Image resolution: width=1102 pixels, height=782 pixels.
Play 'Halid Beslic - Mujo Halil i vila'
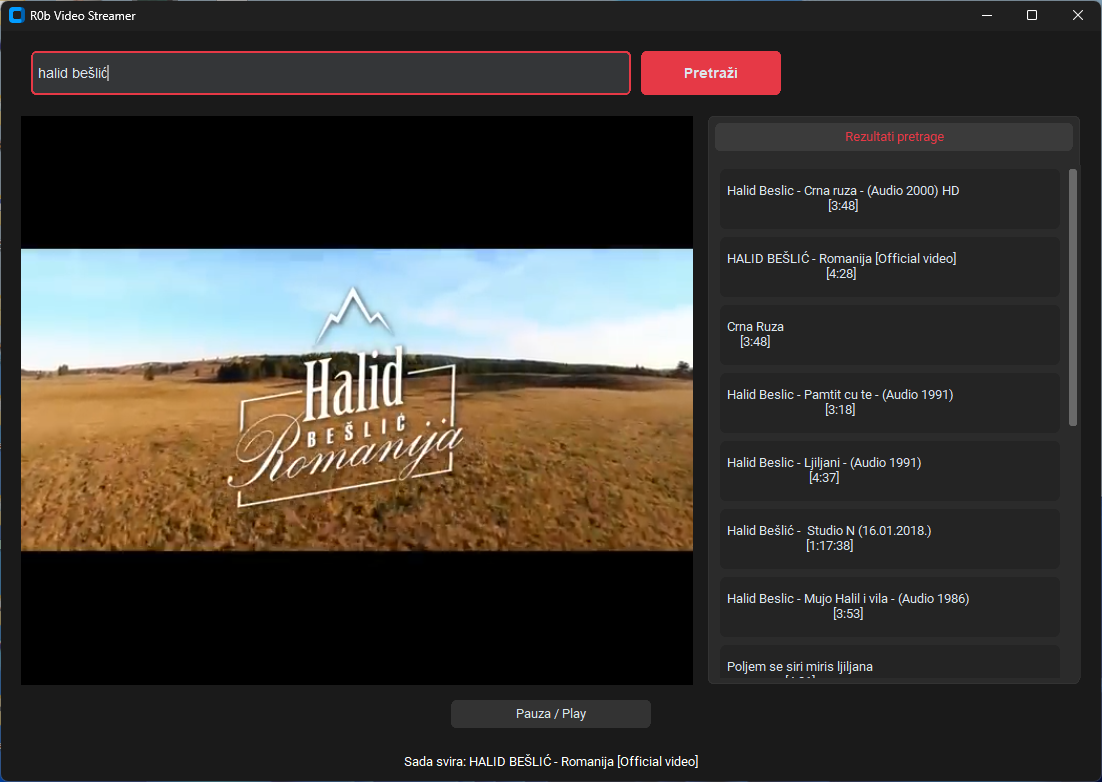pyautogui.click(x=890, y=607)
